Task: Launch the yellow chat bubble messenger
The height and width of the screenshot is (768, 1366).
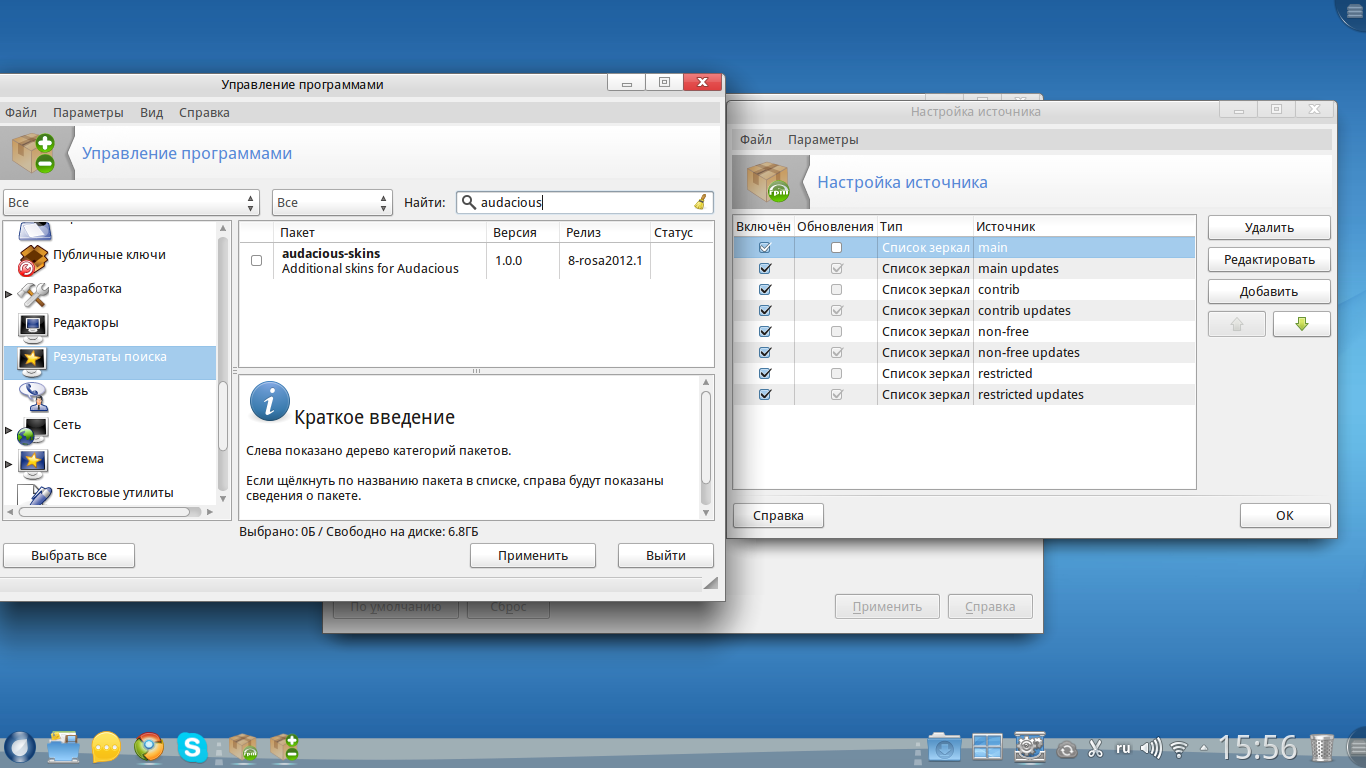Action: (106, 747)
